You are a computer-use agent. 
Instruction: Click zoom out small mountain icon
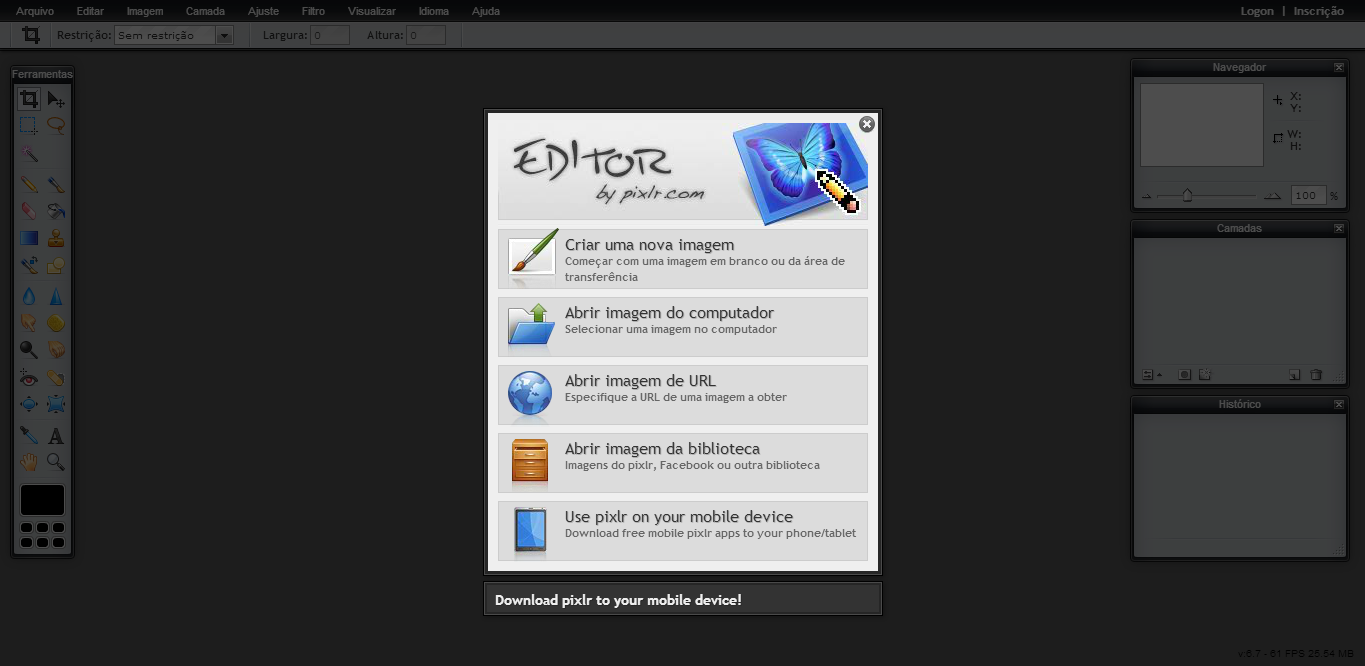(x=1147, y=197)
